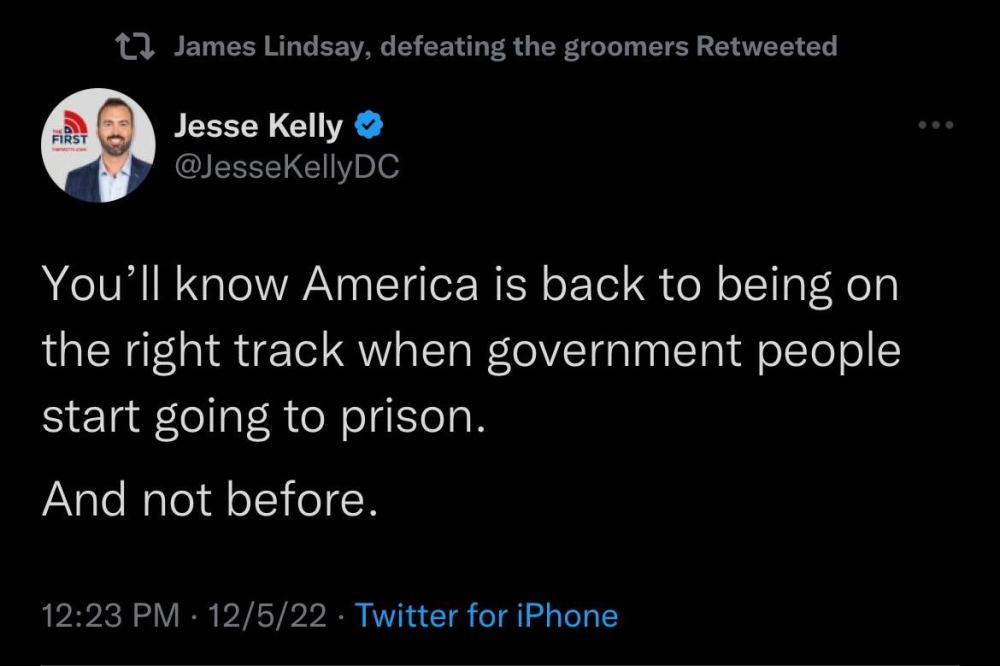This screenshot has height=666, width=1000.
Task: Click the 12/5/22 date
Action: tap(267, 616)
